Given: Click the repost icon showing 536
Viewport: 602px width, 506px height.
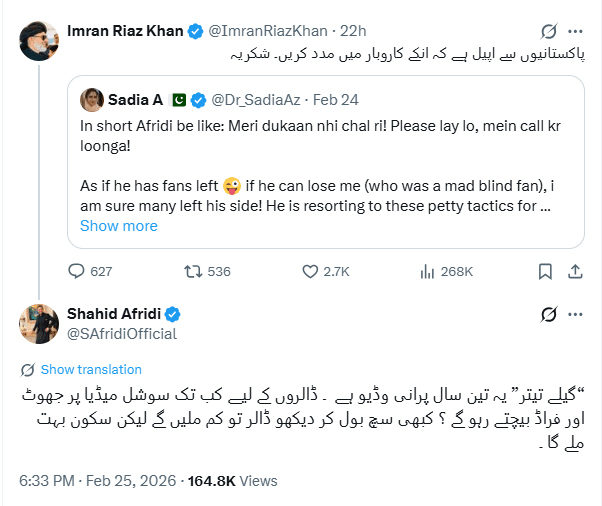Looking at the screenshot, I should 194,271.
